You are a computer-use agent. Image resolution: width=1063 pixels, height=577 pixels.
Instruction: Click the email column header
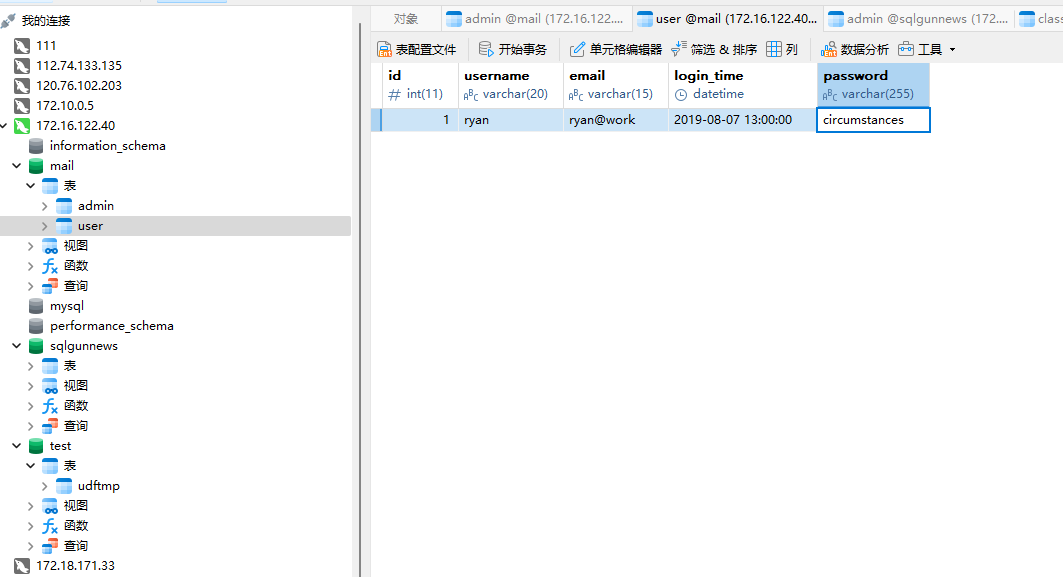[x=616, y=85]
